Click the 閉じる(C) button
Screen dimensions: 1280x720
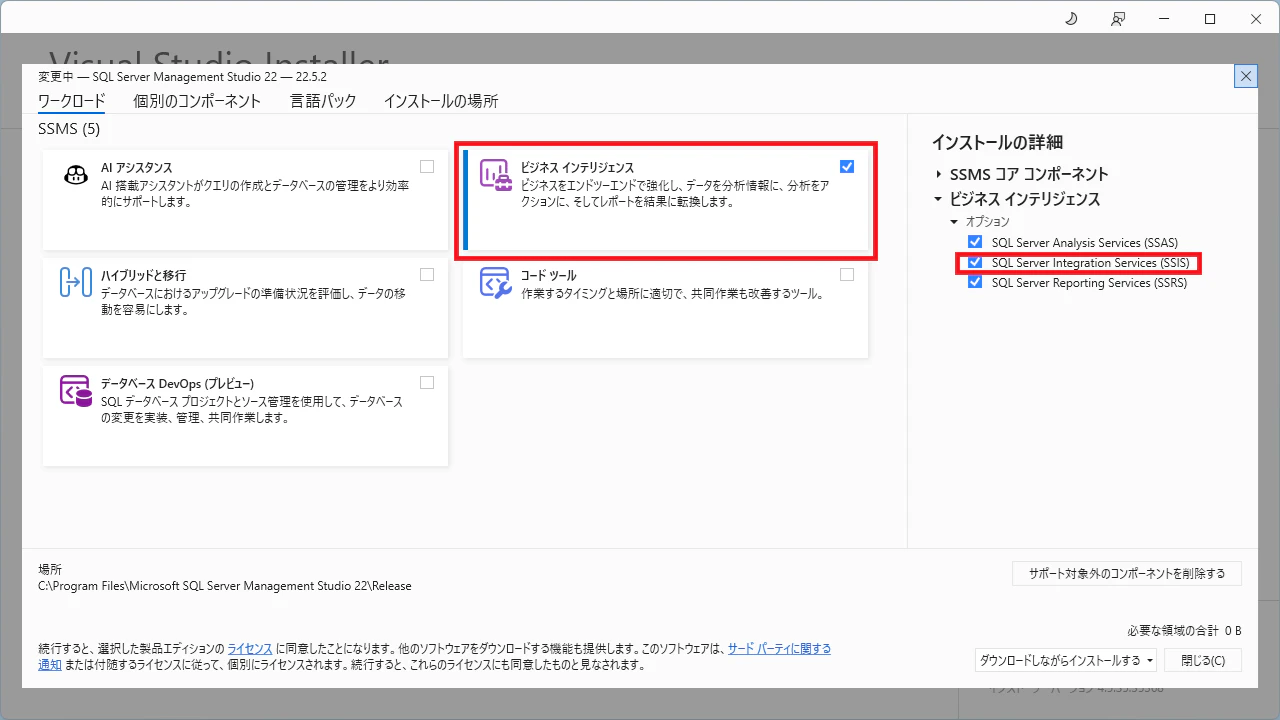(x=1203, y=660)
